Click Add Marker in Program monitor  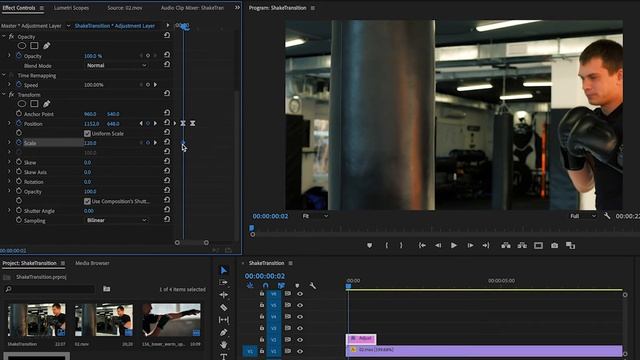(x=369, y=245)
